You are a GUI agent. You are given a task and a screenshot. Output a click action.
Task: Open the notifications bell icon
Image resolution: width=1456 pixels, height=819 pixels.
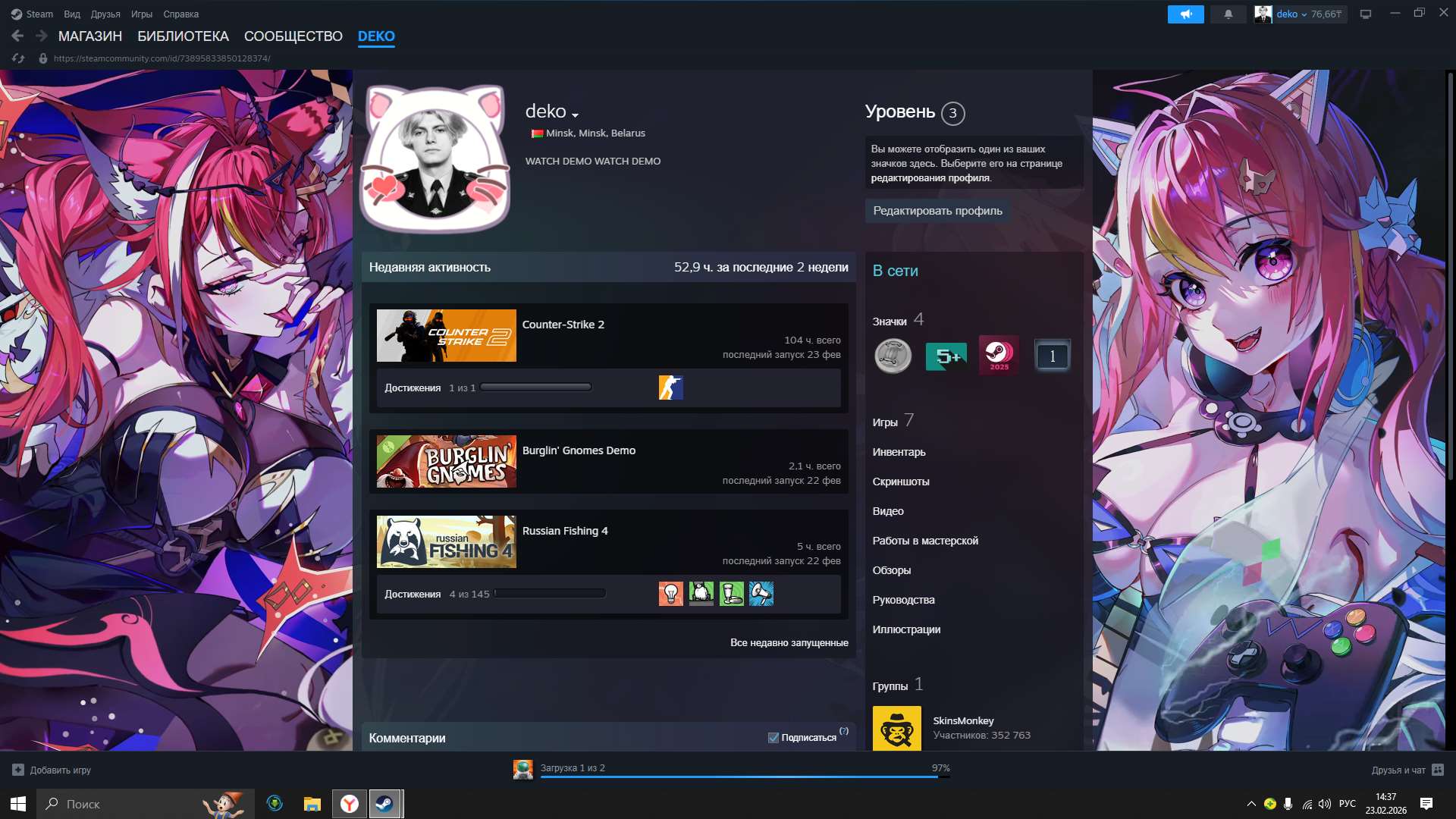click(x=1228, y=14)
